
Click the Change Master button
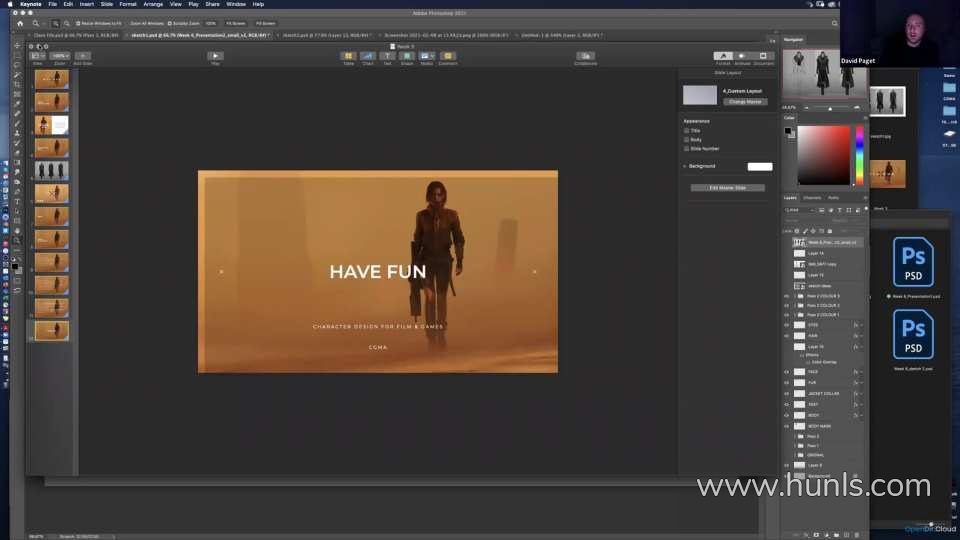click(745, 102)
